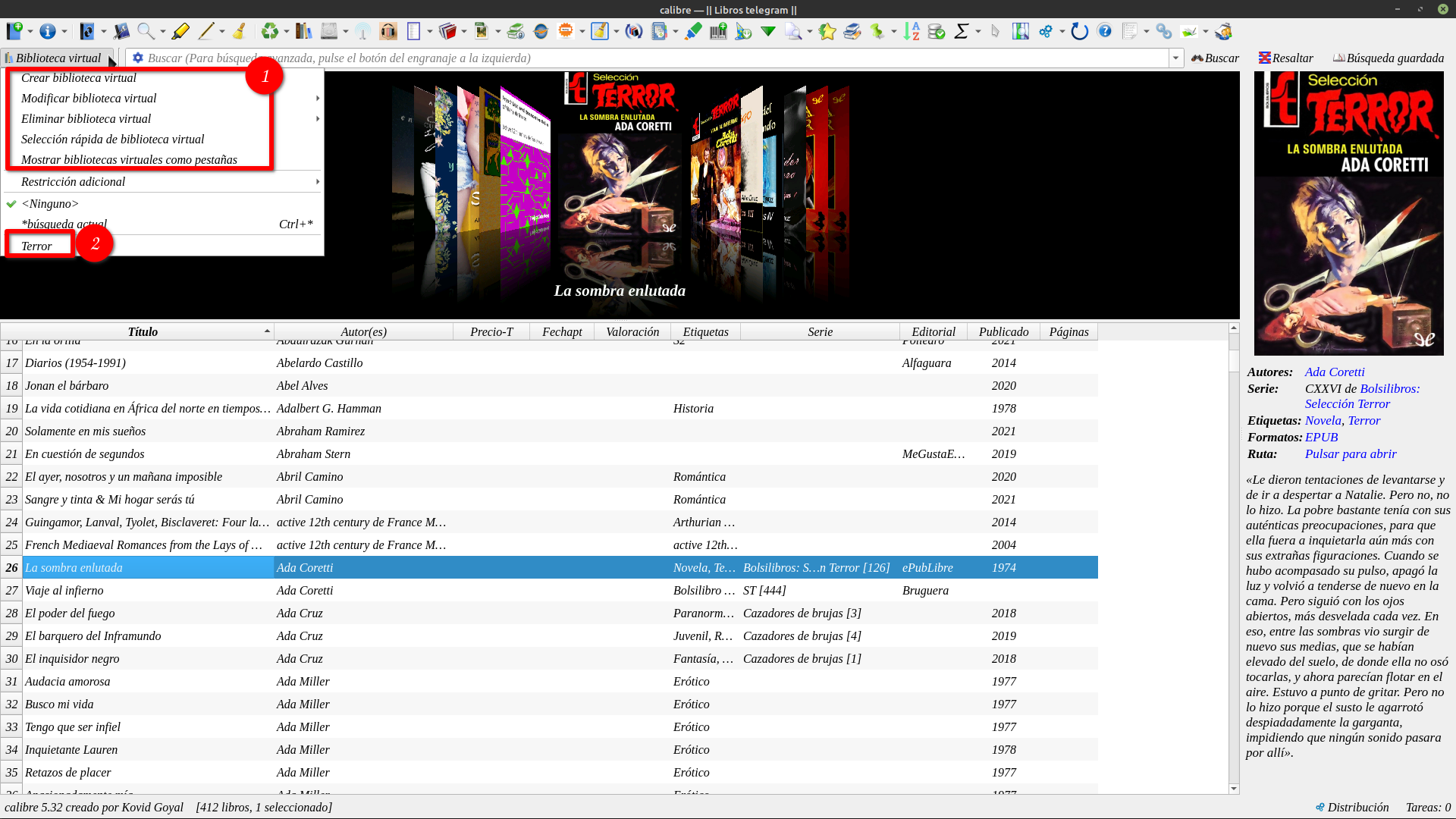The height and width of the screenshot is (819, 1456).
Task: Choose Crear biblioteca virtual from menu
Action: [x=79, y=77]
